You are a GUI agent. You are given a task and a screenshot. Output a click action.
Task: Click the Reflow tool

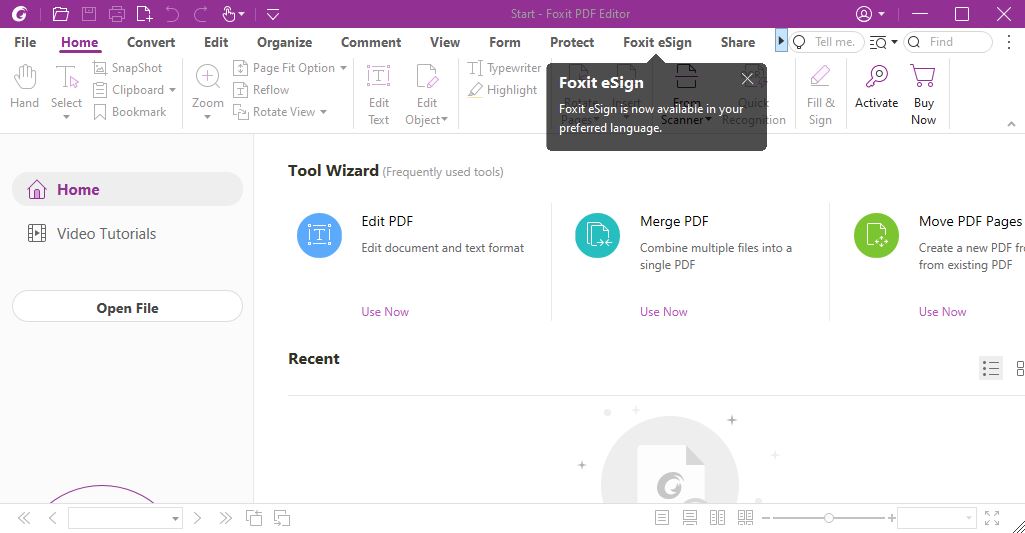[x=261, y=90]
